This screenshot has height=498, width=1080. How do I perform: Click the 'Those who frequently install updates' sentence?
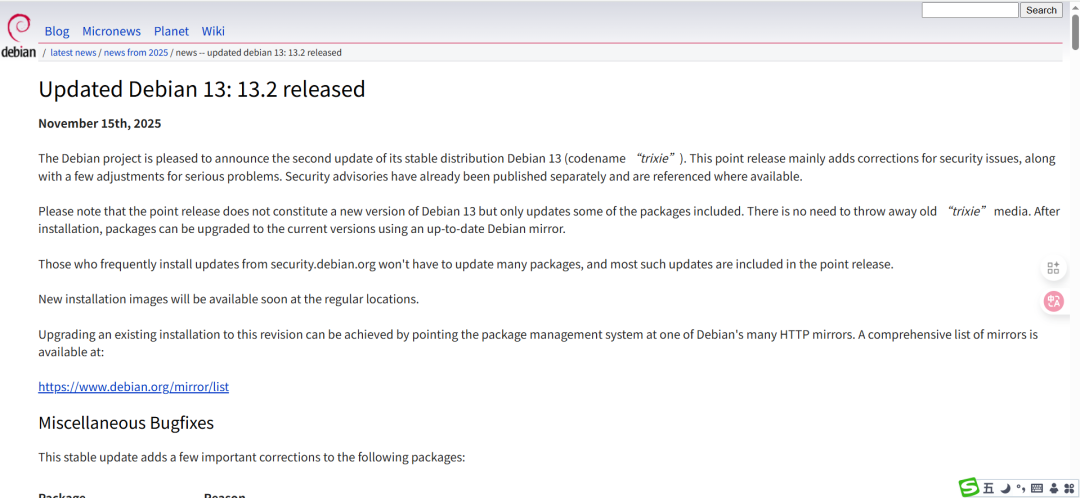466,264
